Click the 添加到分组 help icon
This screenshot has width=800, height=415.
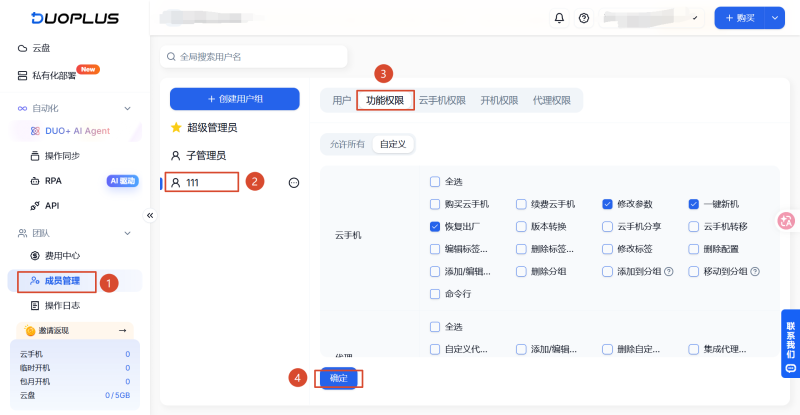tap(669, 272)
